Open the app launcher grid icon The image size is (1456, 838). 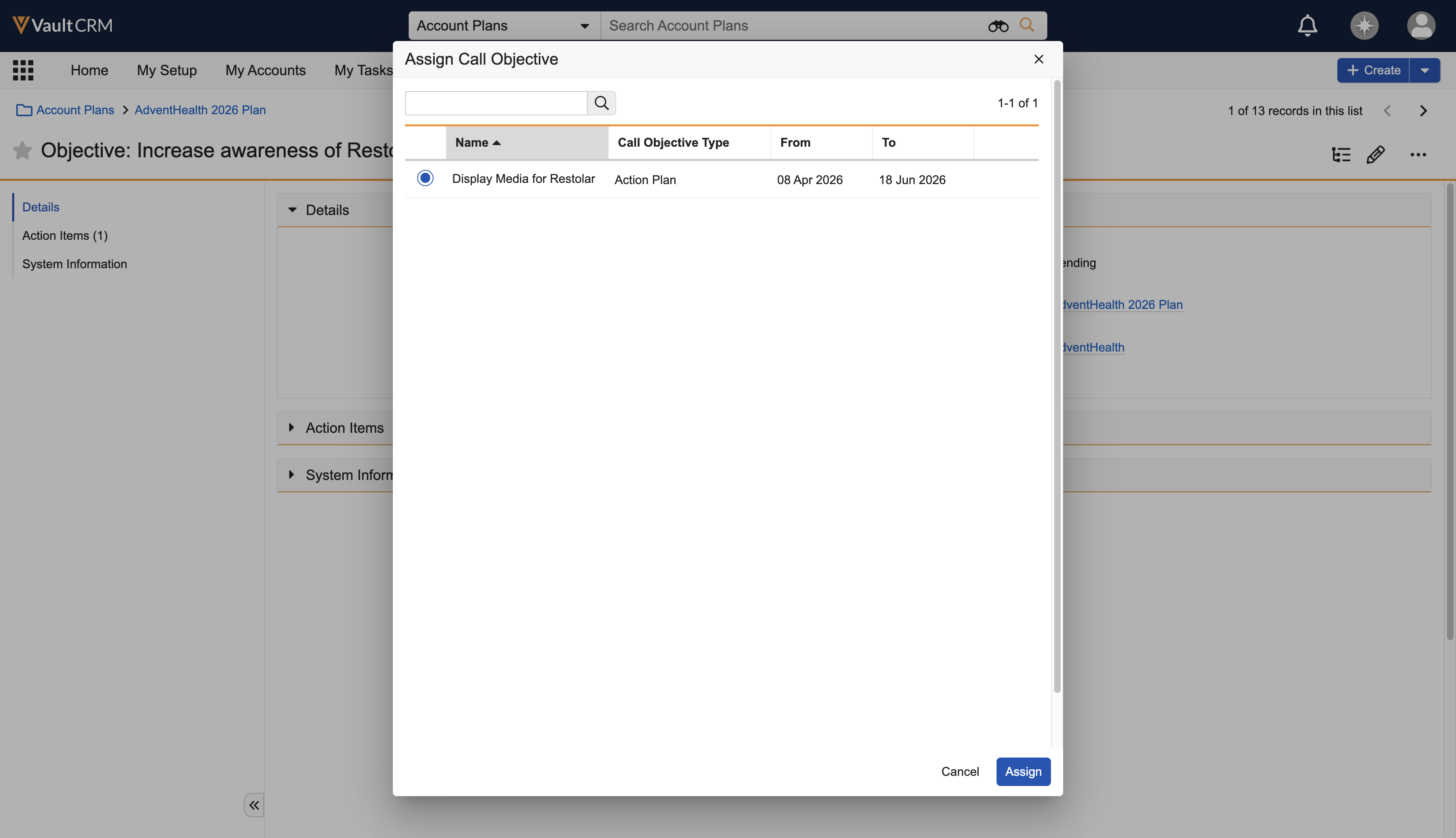point(23,70)
